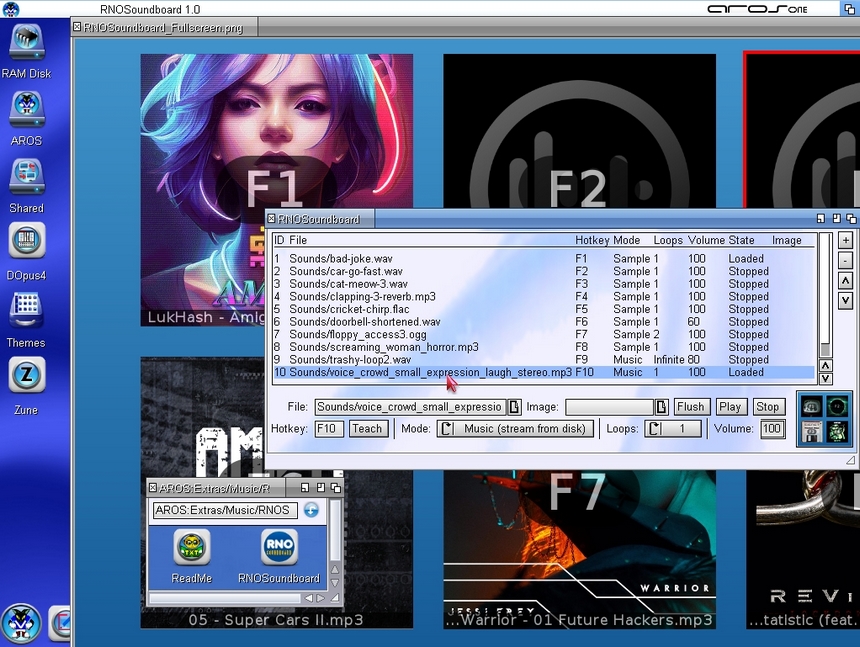The width and height of the screenshot is (860, 647).
Task: Open the Zune preferences icon
Action: tap(26, 377)
